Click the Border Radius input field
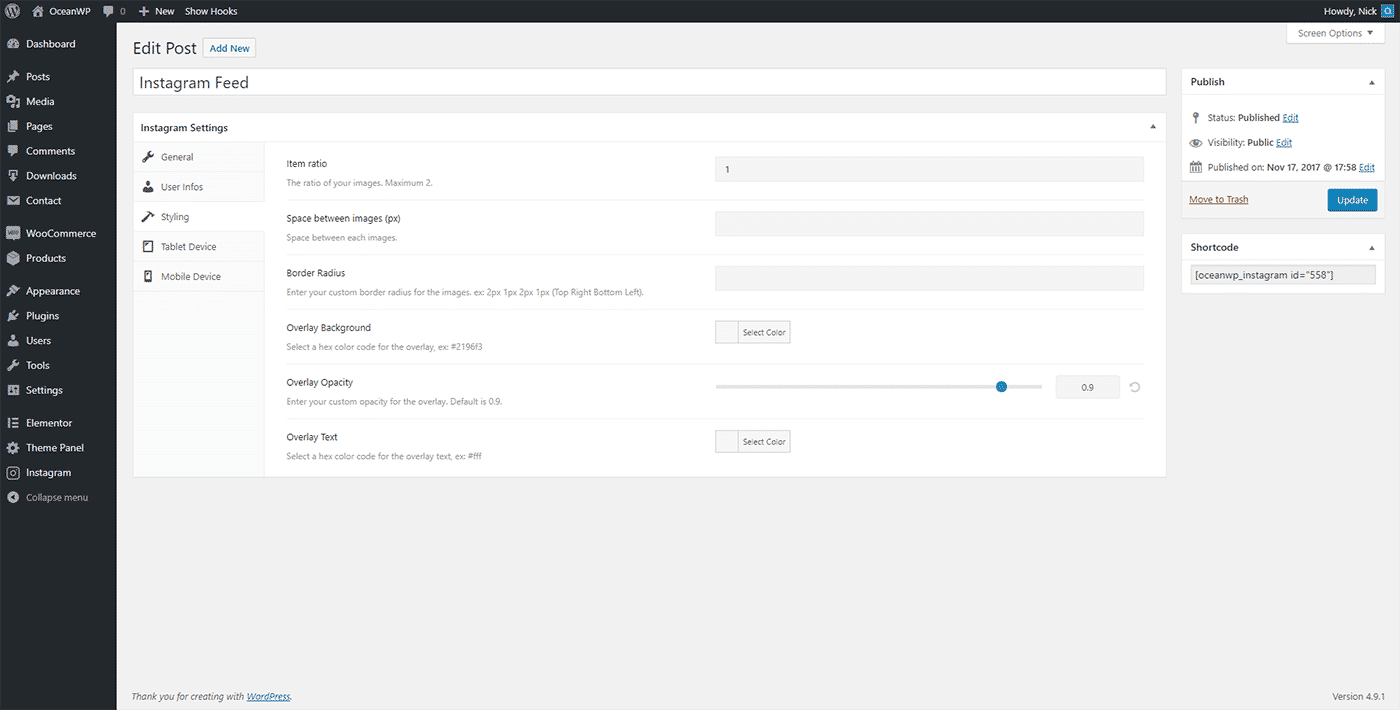Viewport: 1400px width, 710px height. click(x=929, y=278)
